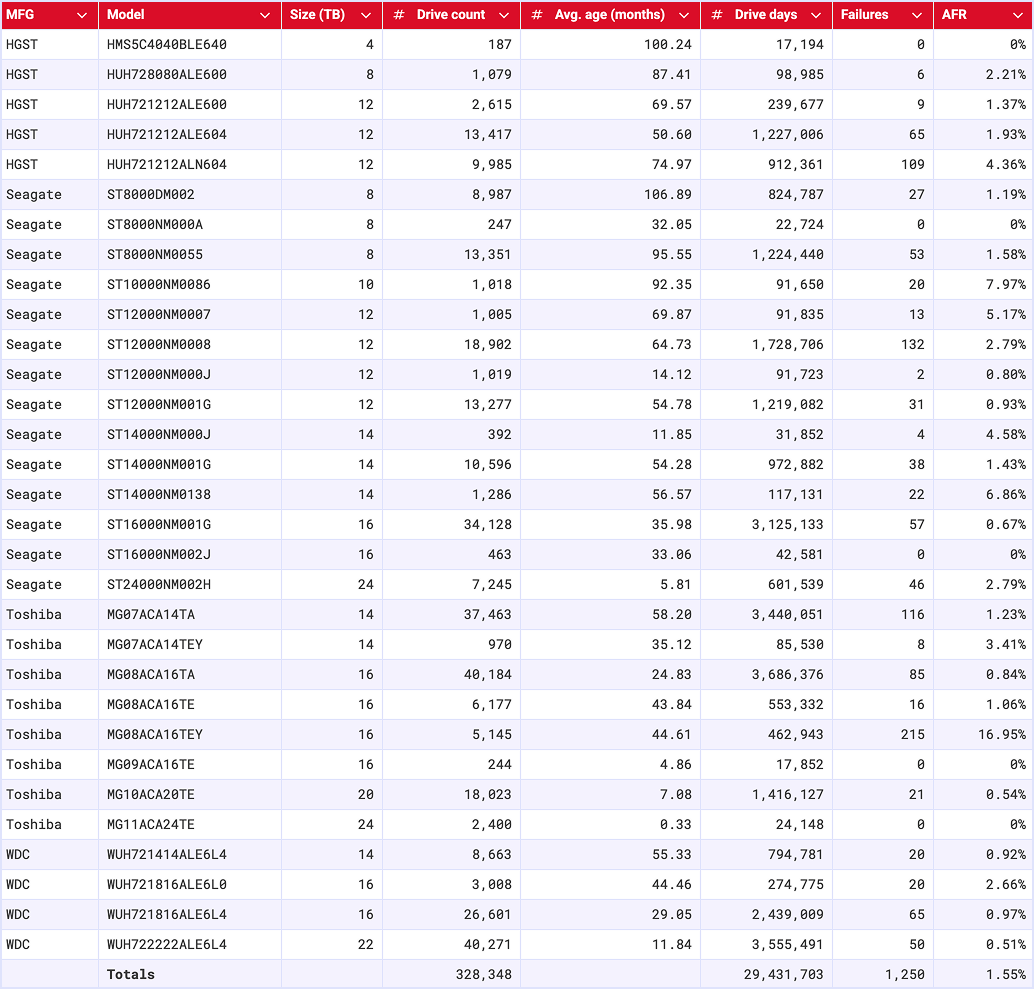1034x989 pixels.
Task: Open the Size (TB) column dropdown
Action: (366, 15)
